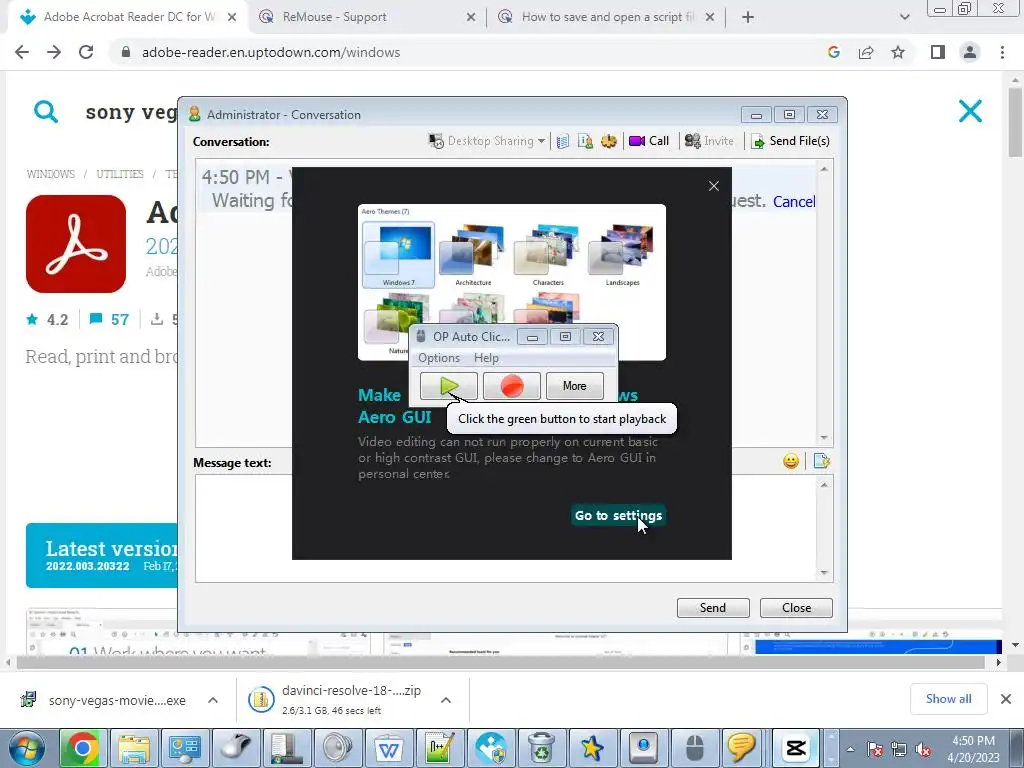Open Chrome three-dot menu

[x=1002, y=52]
